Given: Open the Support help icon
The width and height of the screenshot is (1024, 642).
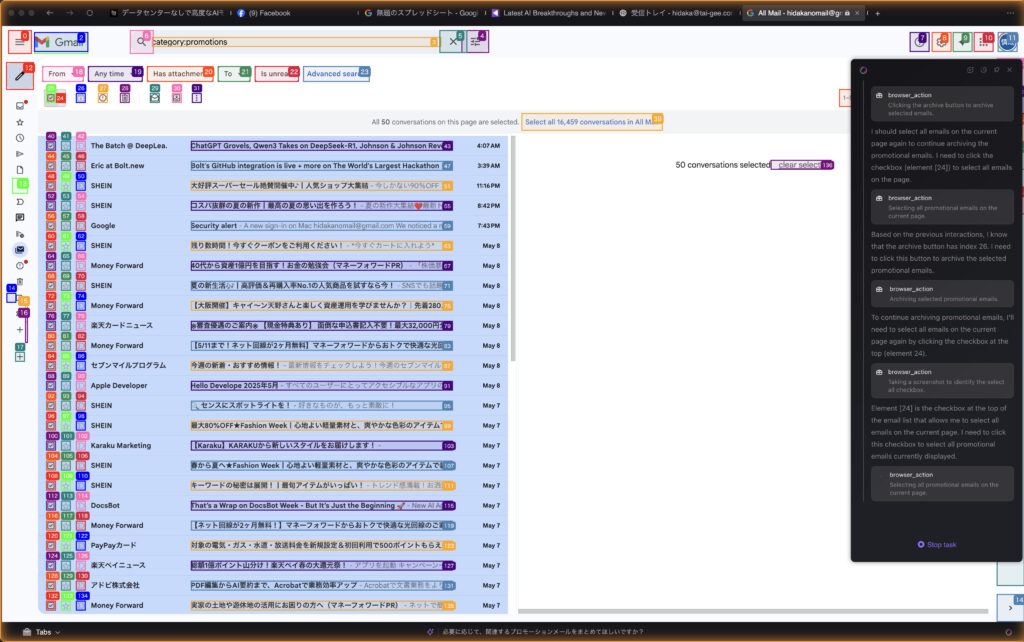Looking at the screenshot, I should point(920,42).
